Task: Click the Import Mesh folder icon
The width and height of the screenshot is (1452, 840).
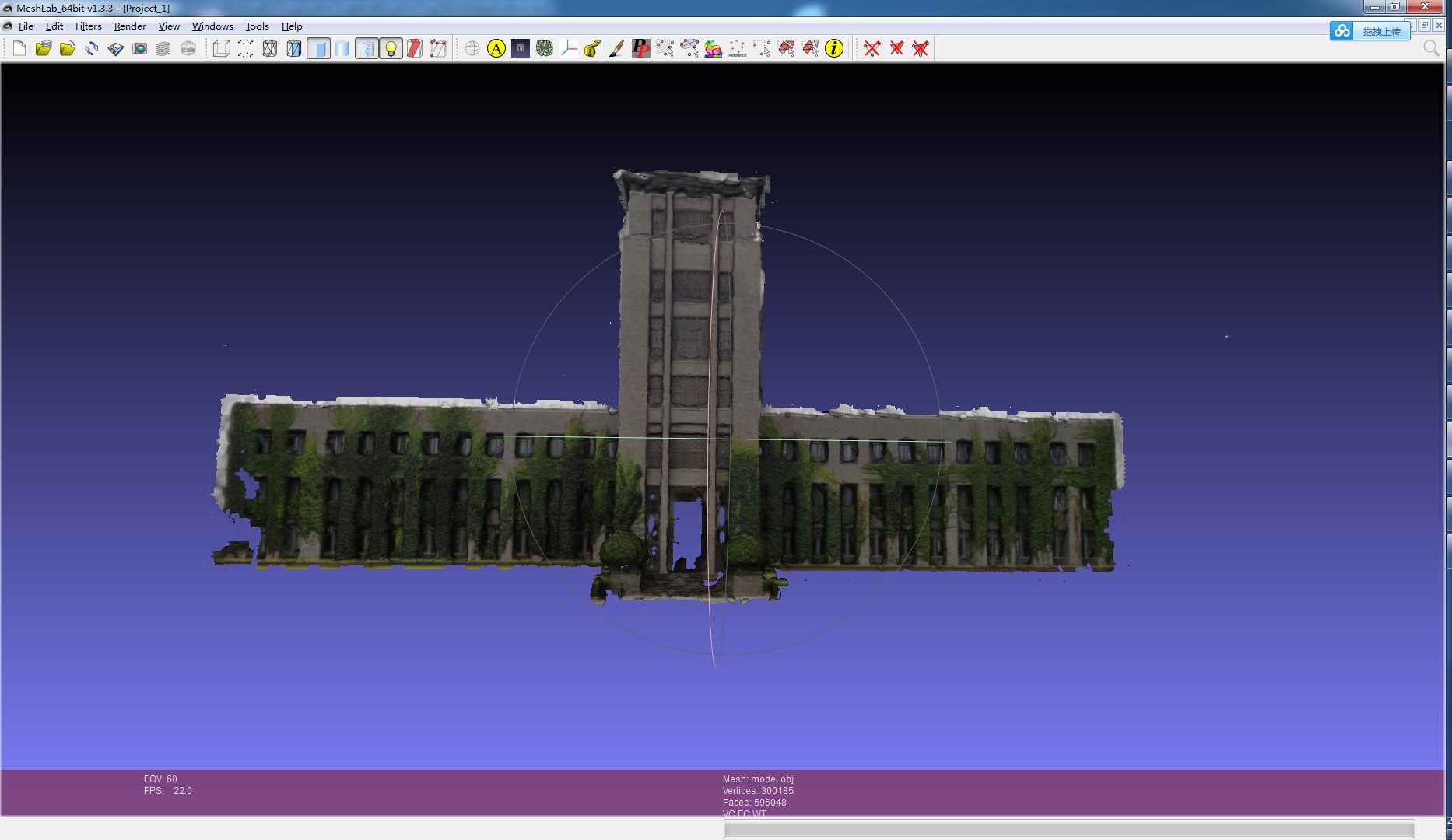Action: point(68,48)
